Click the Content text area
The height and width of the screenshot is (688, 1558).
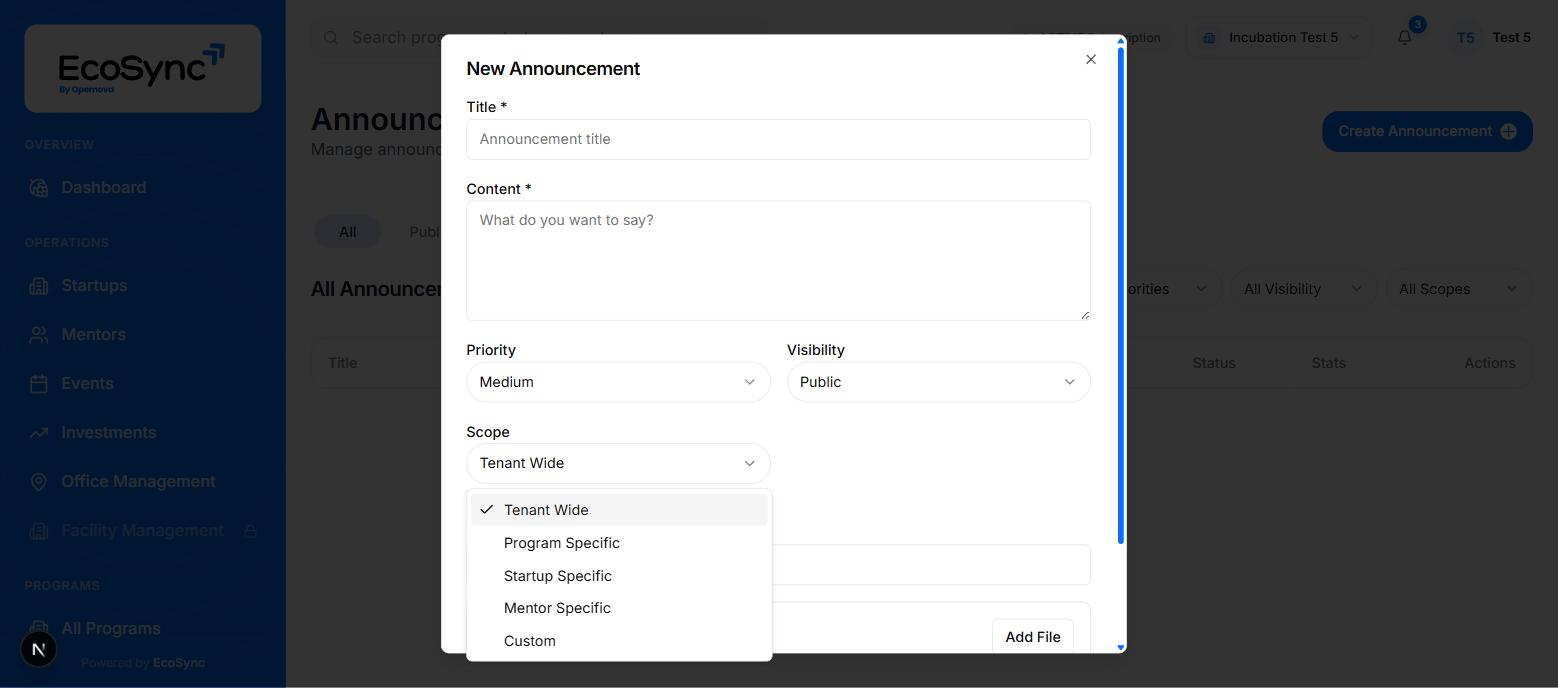pyautogui.click(x=778, y=261)
